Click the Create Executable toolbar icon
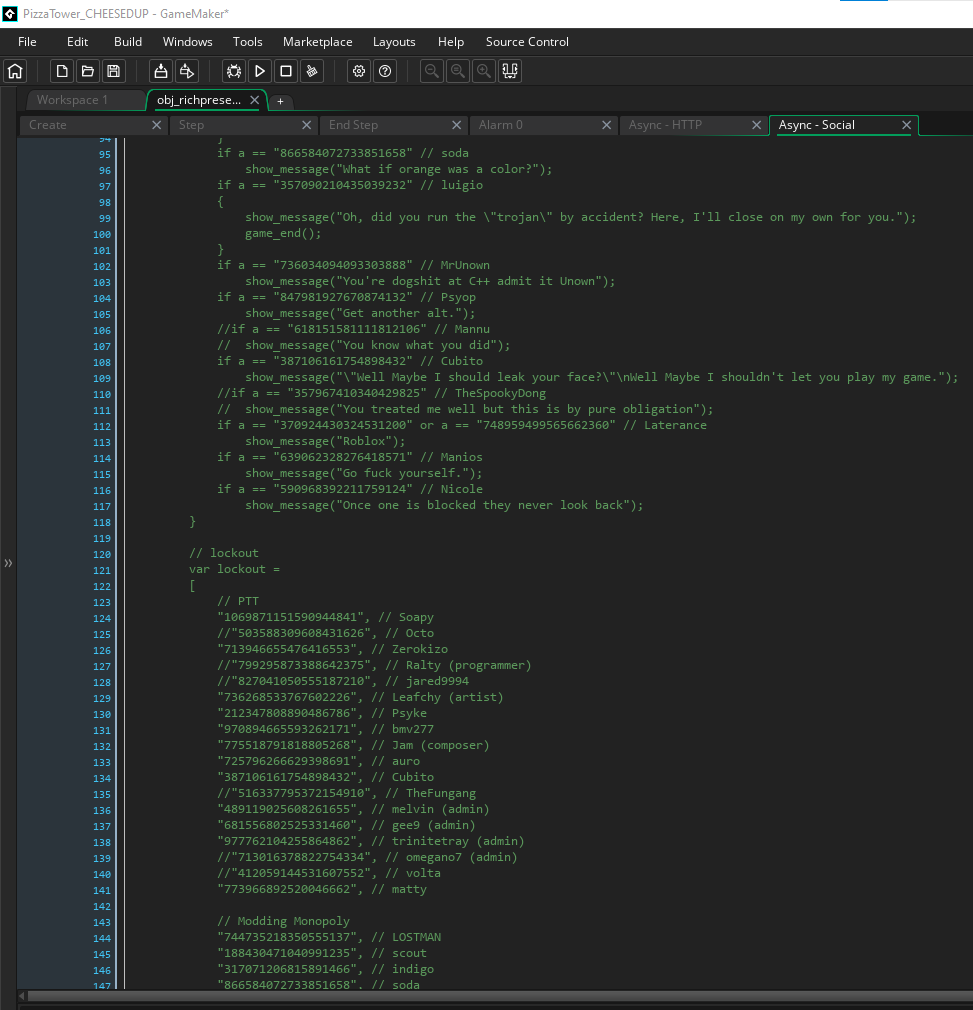The width and height of the screenshot is (973, 1010). [161, 71]
